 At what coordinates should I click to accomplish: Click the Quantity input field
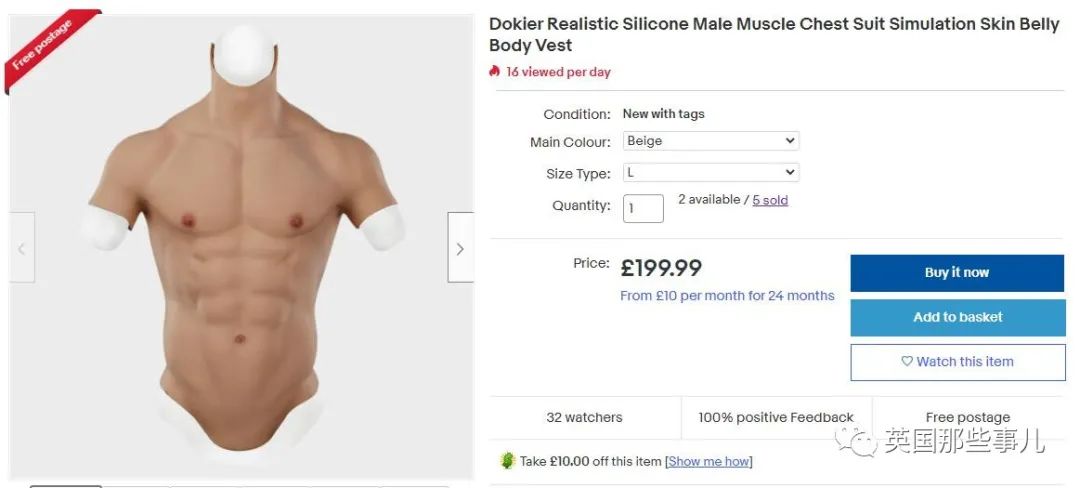pyautogui.click(x=643, y=208)
